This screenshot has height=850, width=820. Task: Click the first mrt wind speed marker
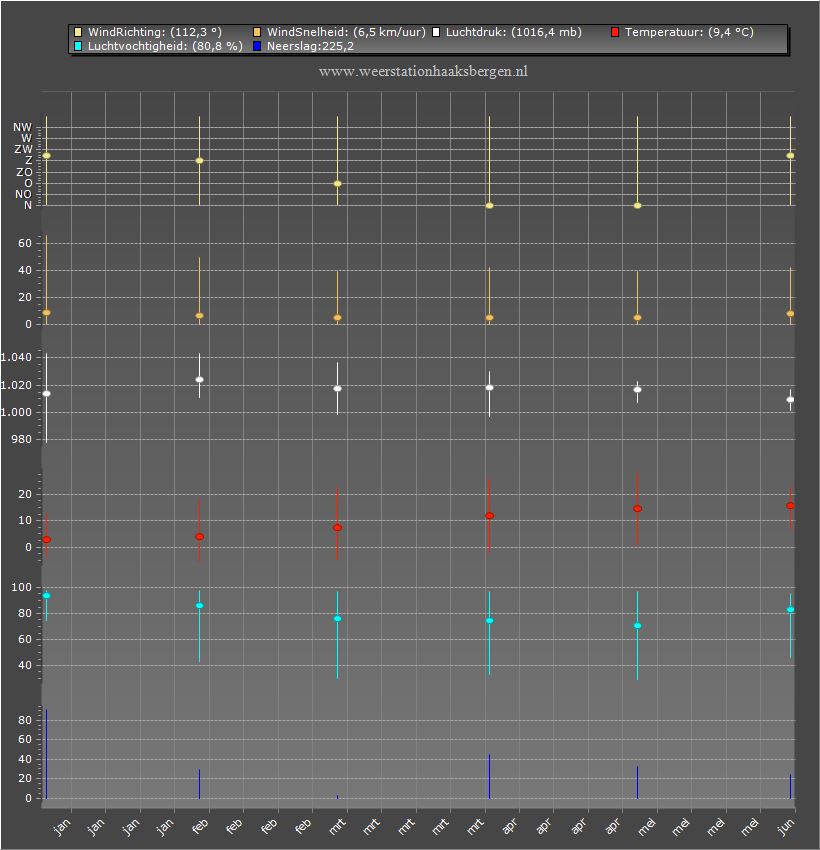click(337, 318)
